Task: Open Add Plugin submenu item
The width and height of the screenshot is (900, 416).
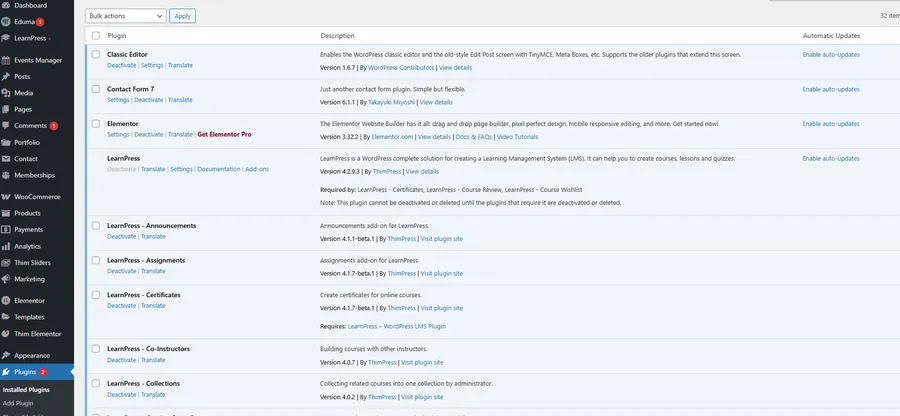Action: click(18, 403)
